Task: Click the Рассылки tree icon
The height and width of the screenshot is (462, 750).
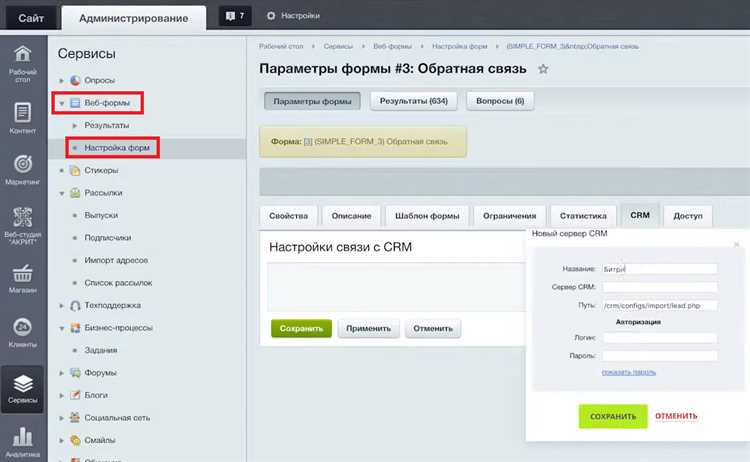Action: tap(75, 193)
